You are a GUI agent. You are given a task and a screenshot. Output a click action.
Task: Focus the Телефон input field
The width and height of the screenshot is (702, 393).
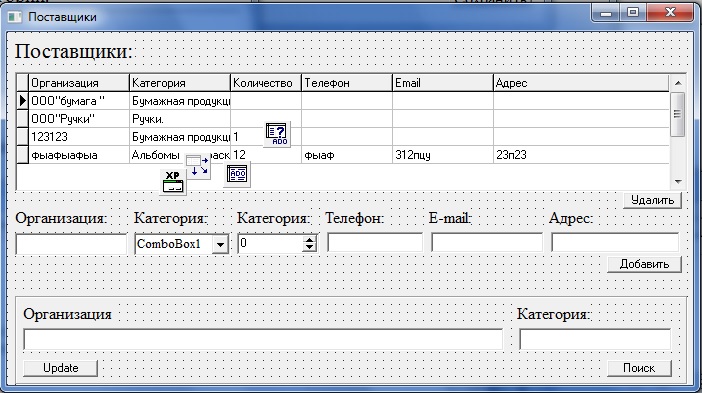click(x=375, y=243)
